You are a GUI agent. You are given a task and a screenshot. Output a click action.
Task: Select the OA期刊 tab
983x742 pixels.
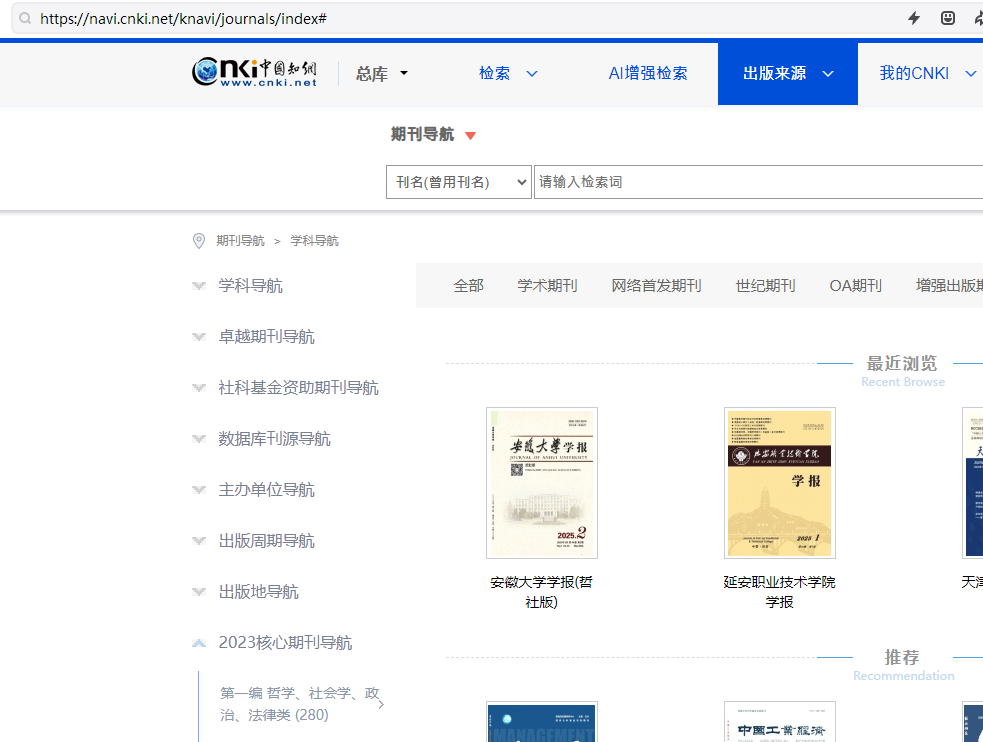point(856,286)
